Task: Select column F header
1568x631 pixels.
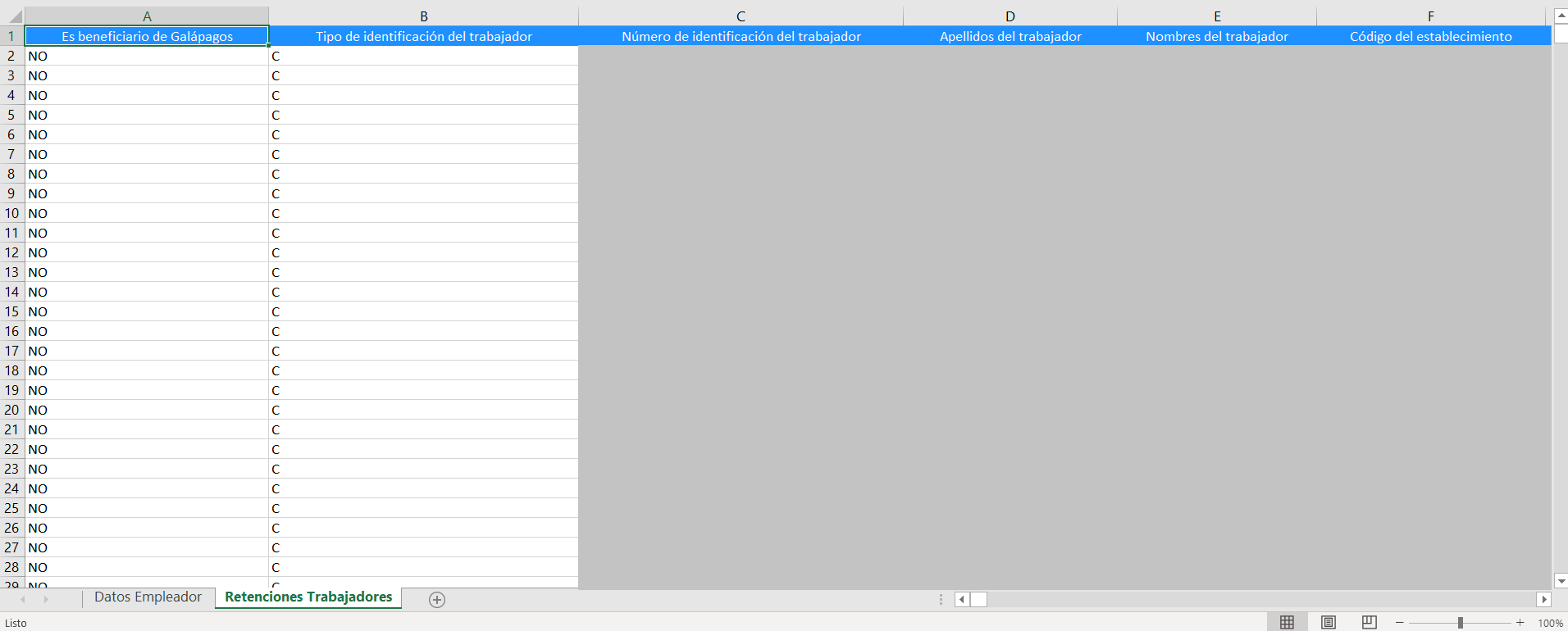Action: pos(1431,16)
